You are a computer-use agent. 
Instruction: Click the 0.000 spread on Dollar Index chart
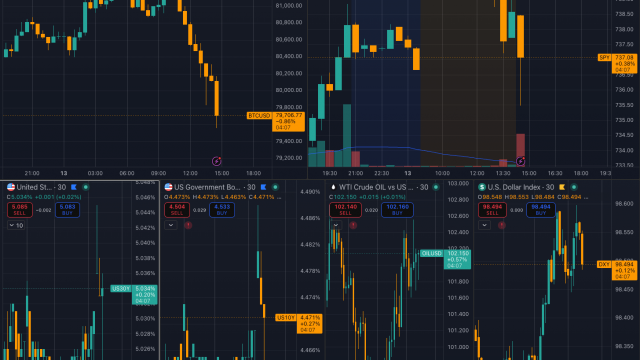pyautogui.click(x=516, y=210)
